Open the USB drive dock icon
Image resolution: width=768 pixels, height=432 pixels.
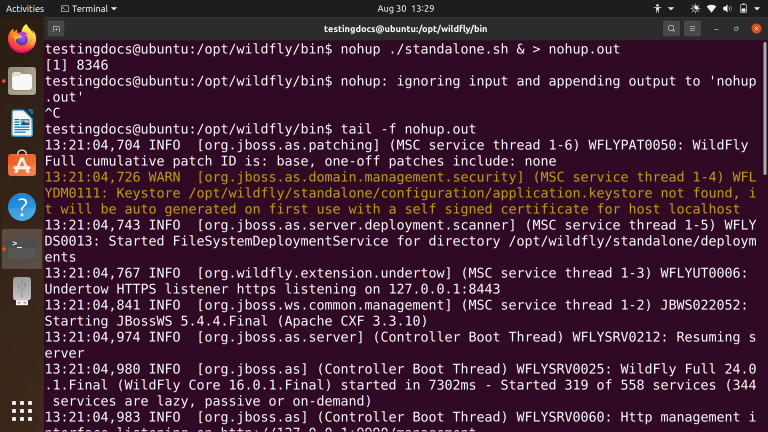[21, 290]
